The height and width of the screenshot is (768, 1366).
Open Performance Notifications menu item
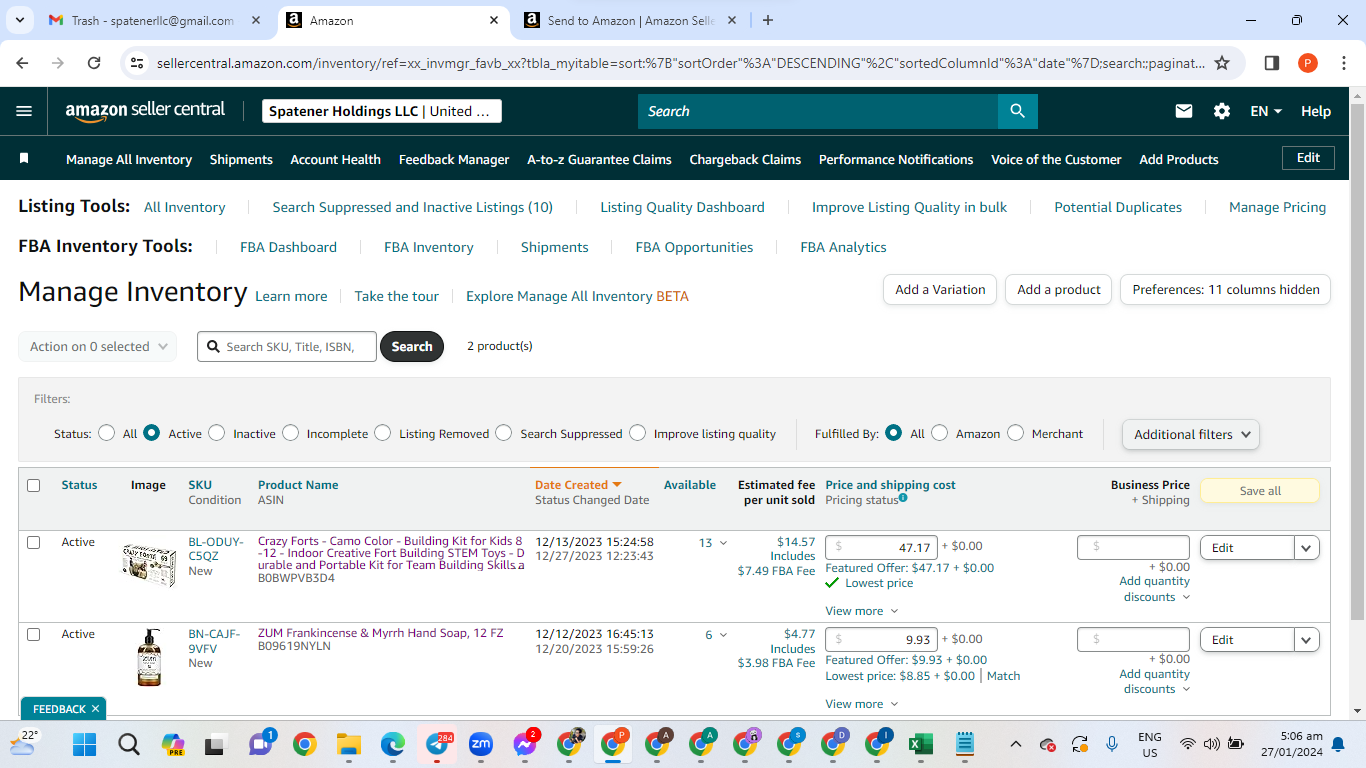(896, 159)
